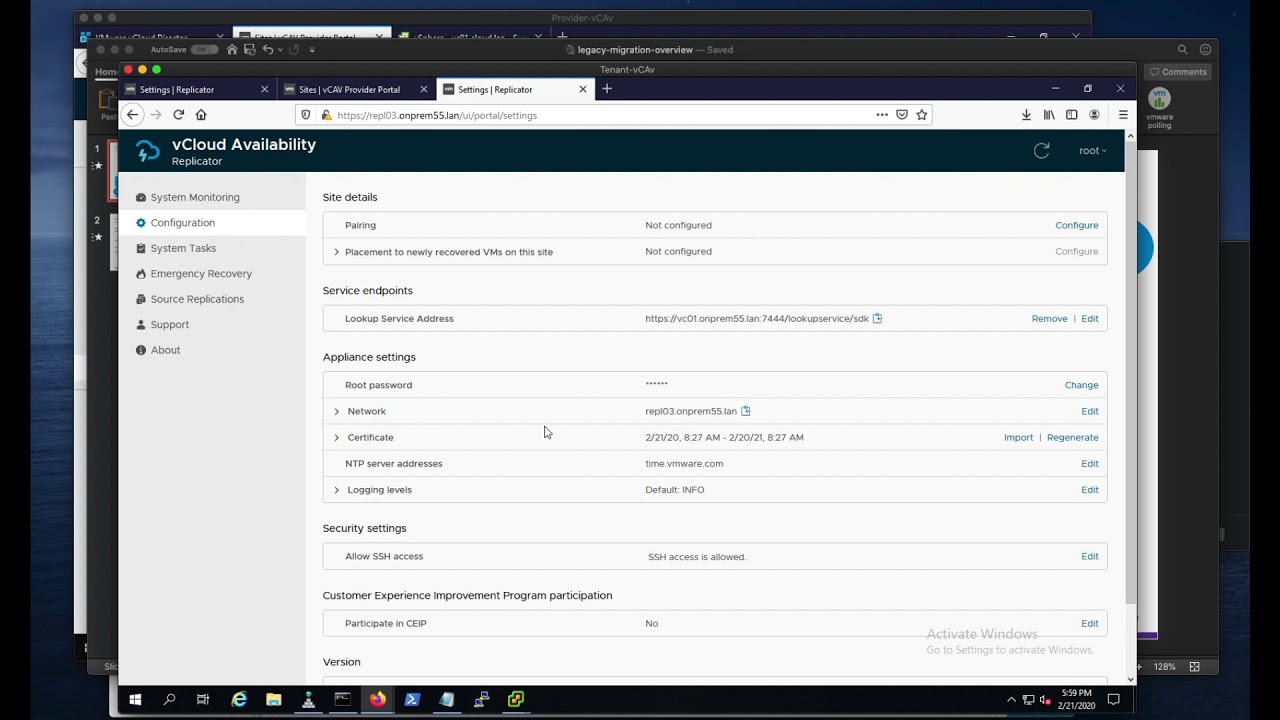
Task: Click the network icon in system tray
Action: click(1028, 700)
